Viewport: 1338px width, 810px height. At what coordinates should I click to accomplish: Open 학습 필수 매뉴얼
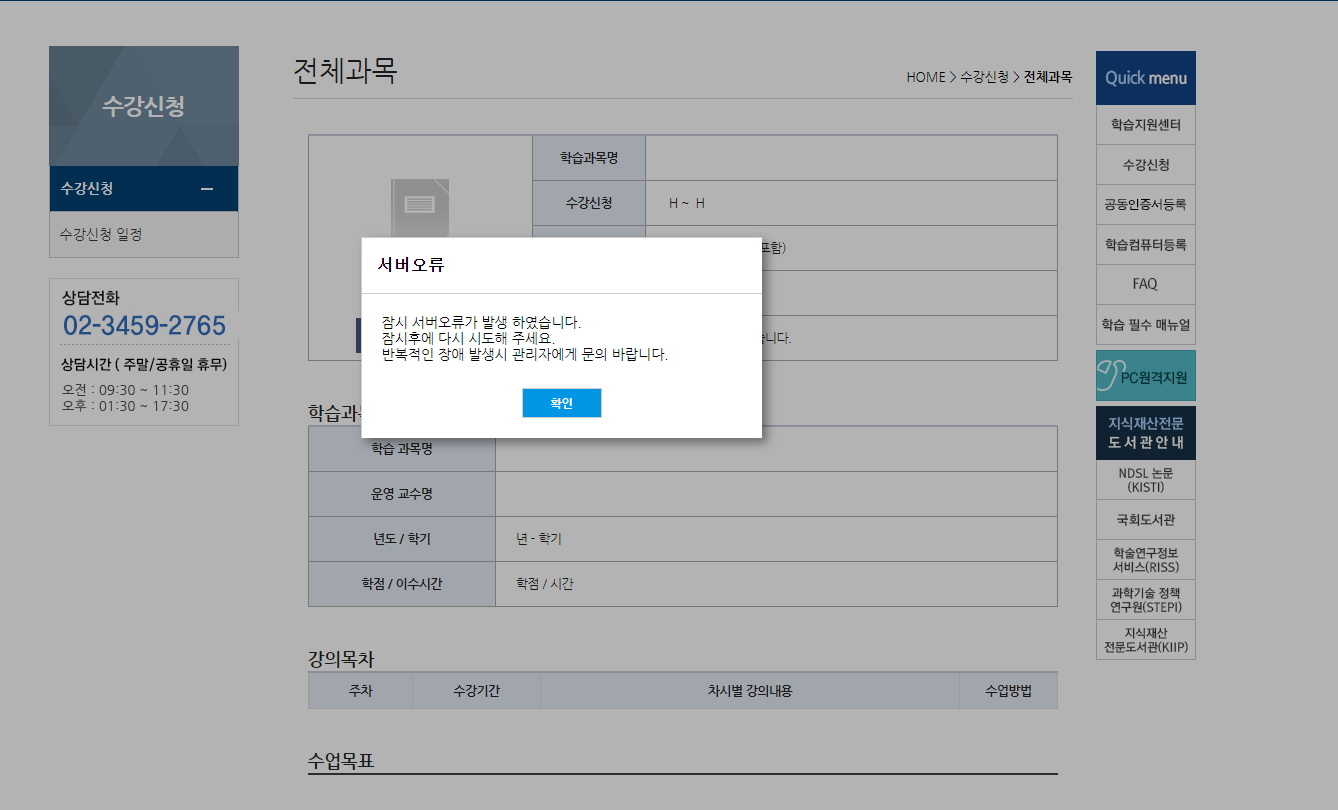coord(1145,324)
